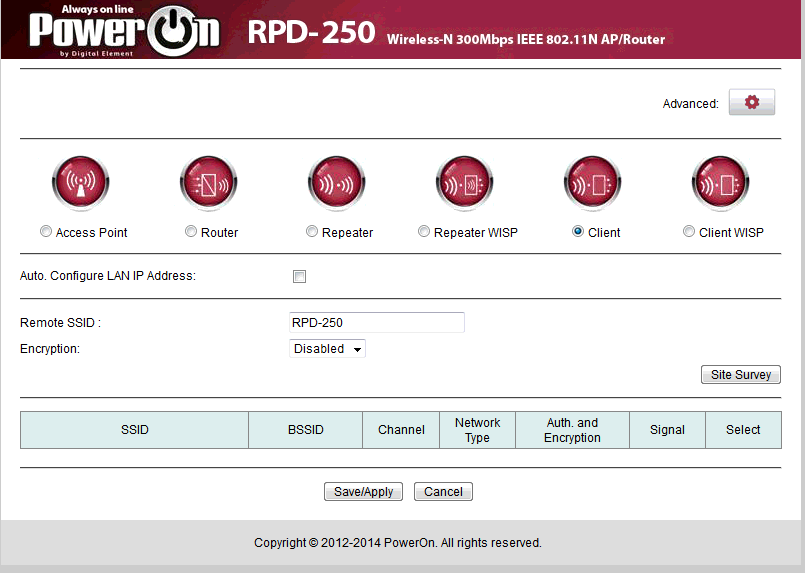This screenshot has width=805, height=573.
Task: Select Access Point radio button
Action: pyautogui.click(x=46, y=232)
